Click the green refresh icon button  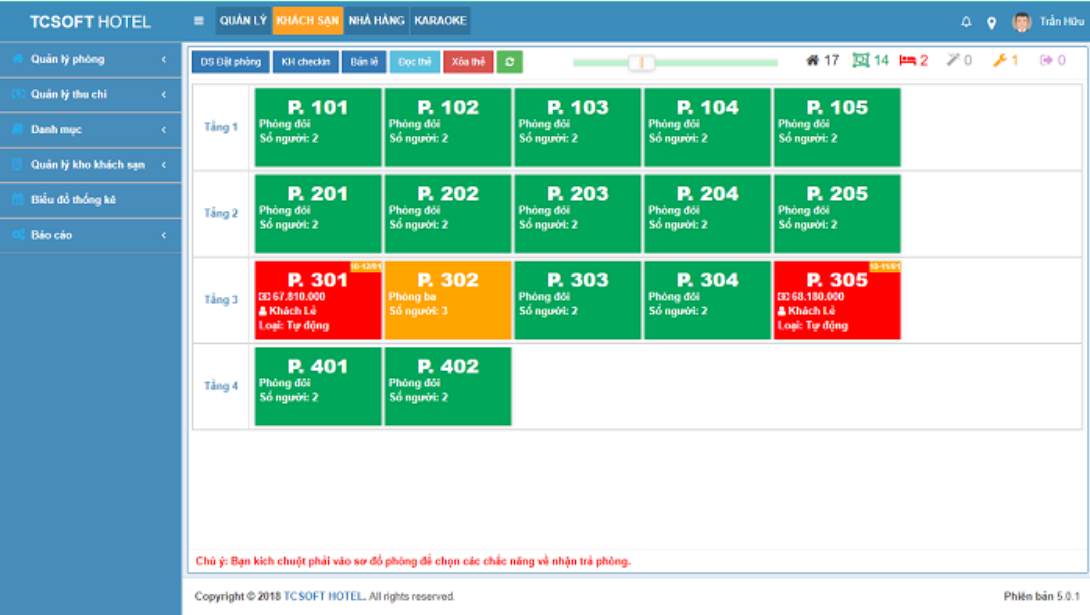click(x=510, y=62)
